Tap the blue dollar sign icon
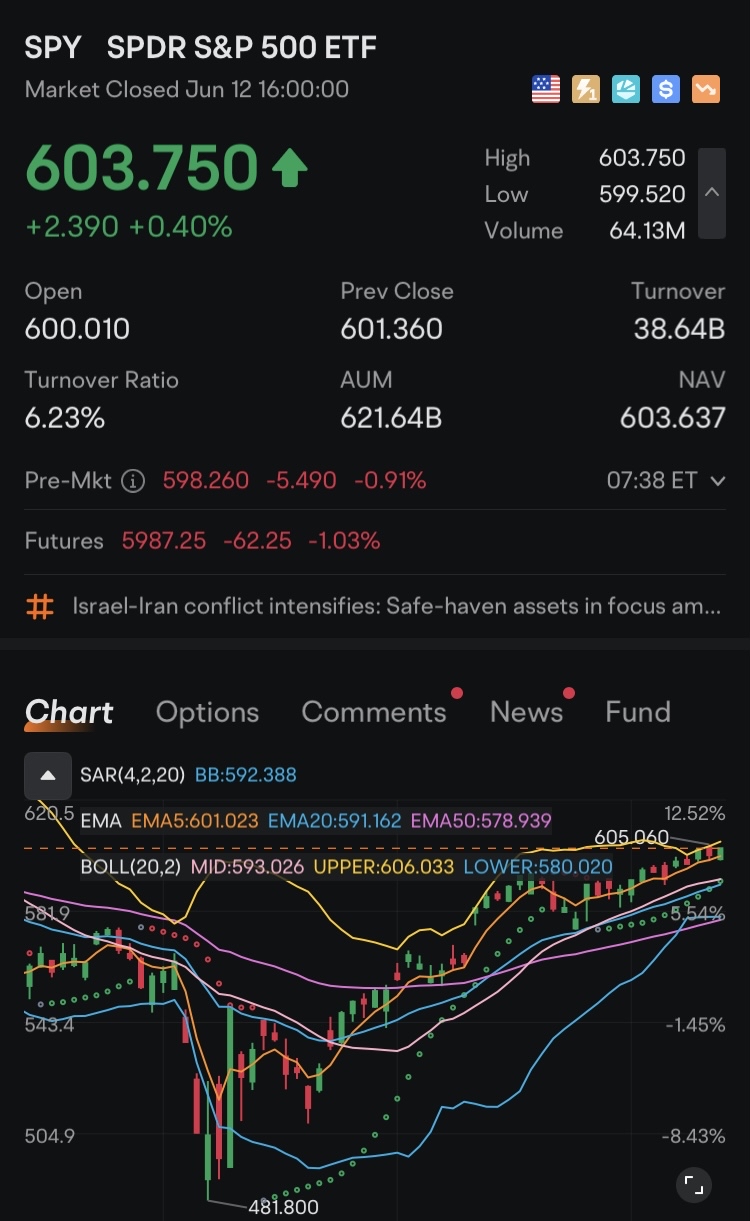Image resolution: width=750 pixels, height=1221 pixels. point(666,90)
